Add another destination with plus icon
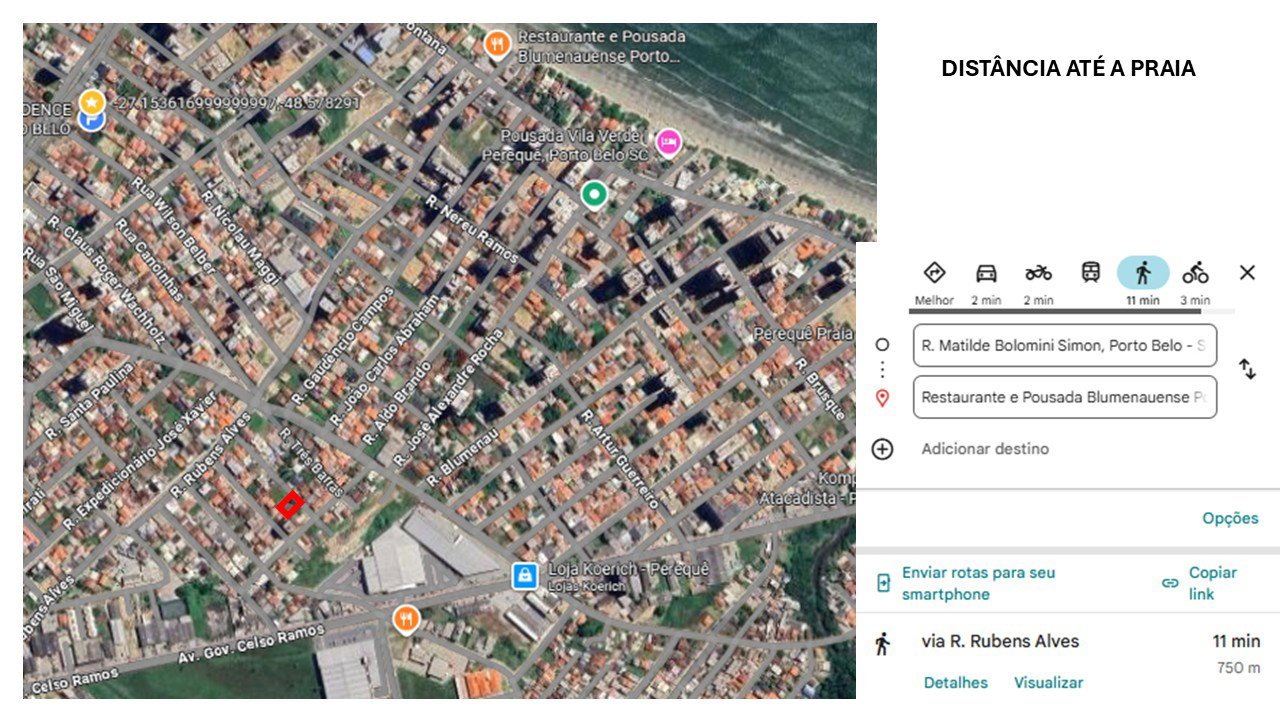Viewport: 1280px width, 720px height. 882,449
